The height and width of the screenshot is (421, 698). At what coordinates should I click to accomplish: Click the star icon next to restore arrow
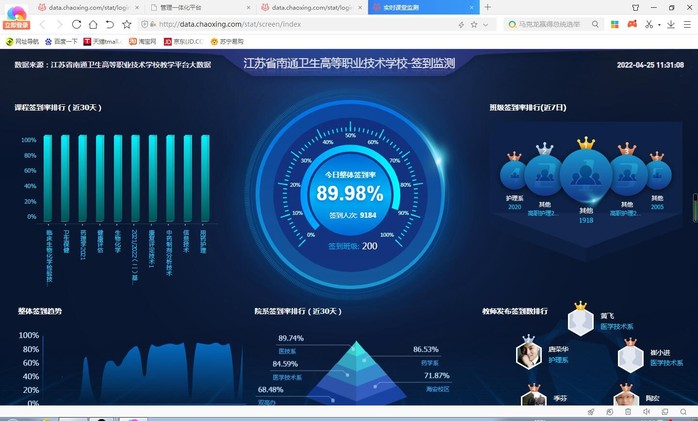tap(126, 24)
